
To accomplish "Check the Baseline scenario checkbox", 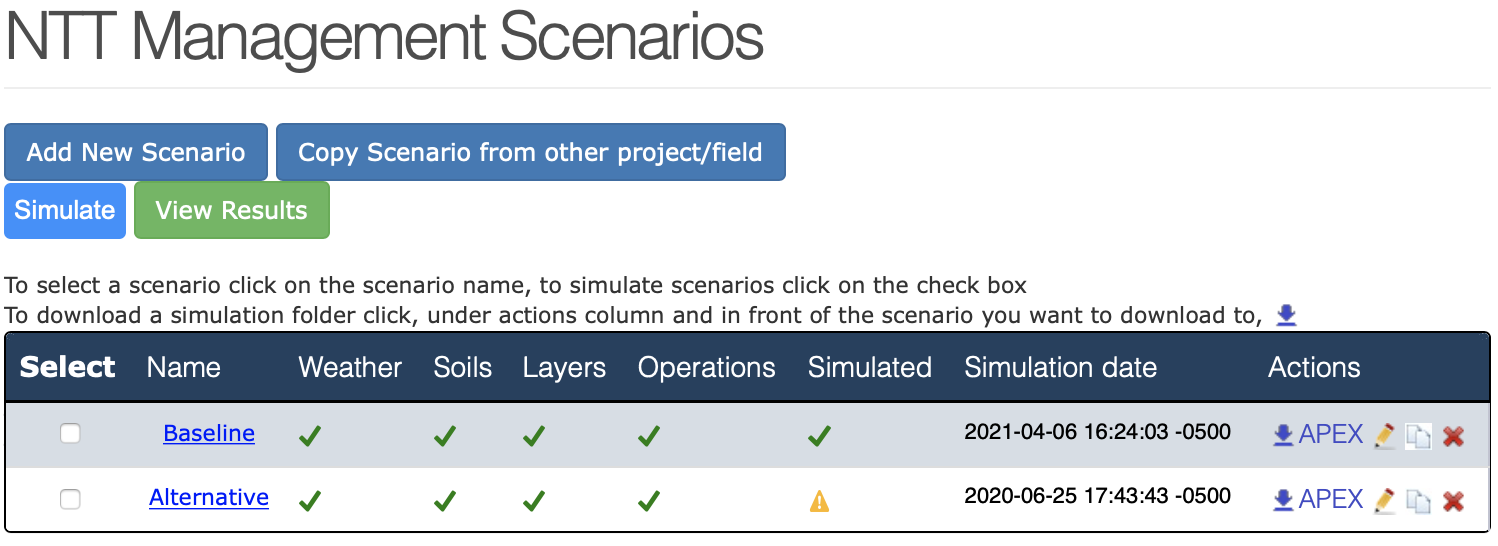I will (x=70, y=434).
